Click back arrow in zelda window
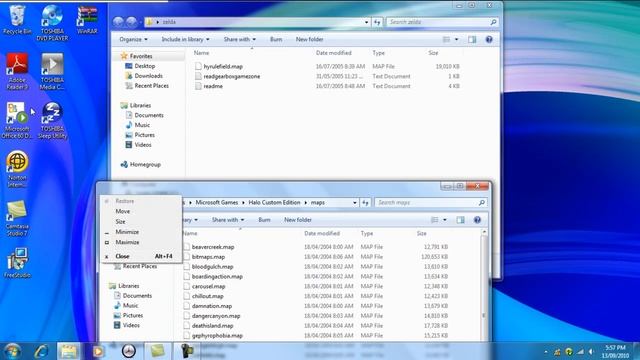 pyautogui.click(x=118, y=22)
